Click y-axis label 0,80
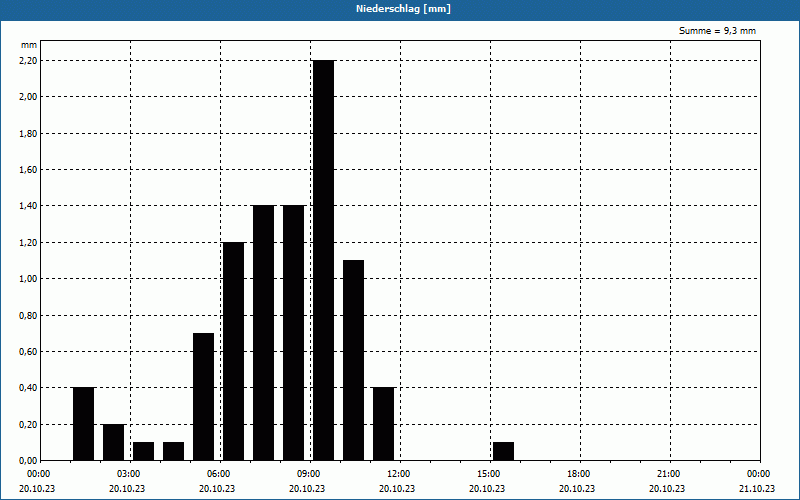Screen dimensions: 800x500 pyautogui.click(x=28, y=316)
